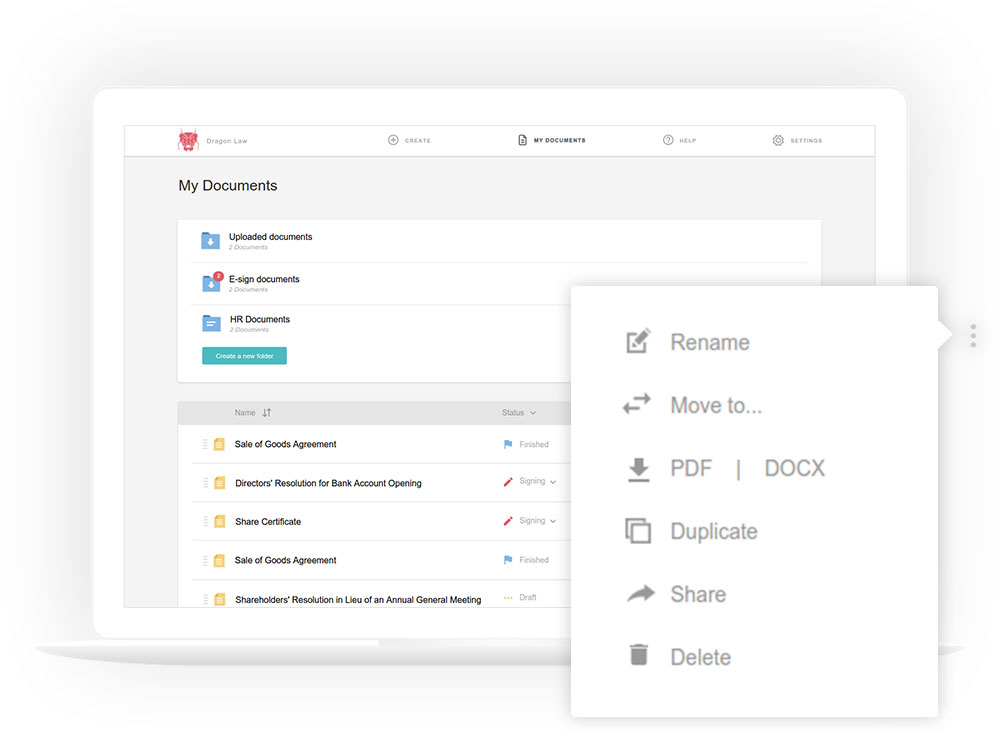Viewport: 1000px width, 750px height.
Task: Open the Uploaded documents folder
Action: click(x=270, y=237)
